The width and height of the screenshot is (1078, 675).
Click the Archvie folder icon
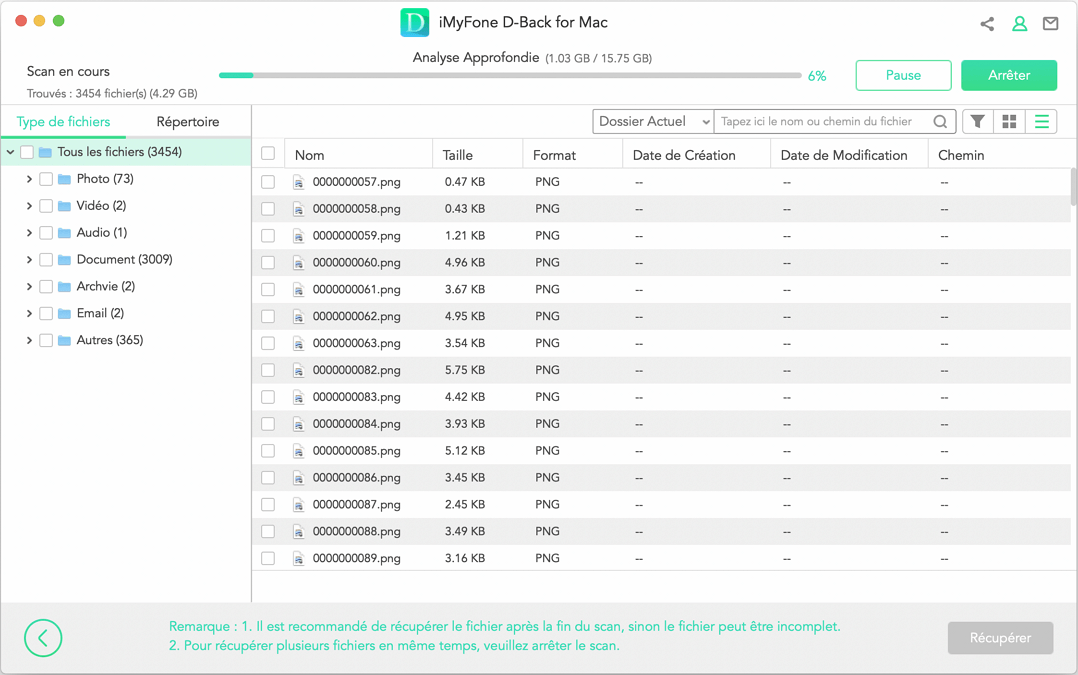point(65,287)
